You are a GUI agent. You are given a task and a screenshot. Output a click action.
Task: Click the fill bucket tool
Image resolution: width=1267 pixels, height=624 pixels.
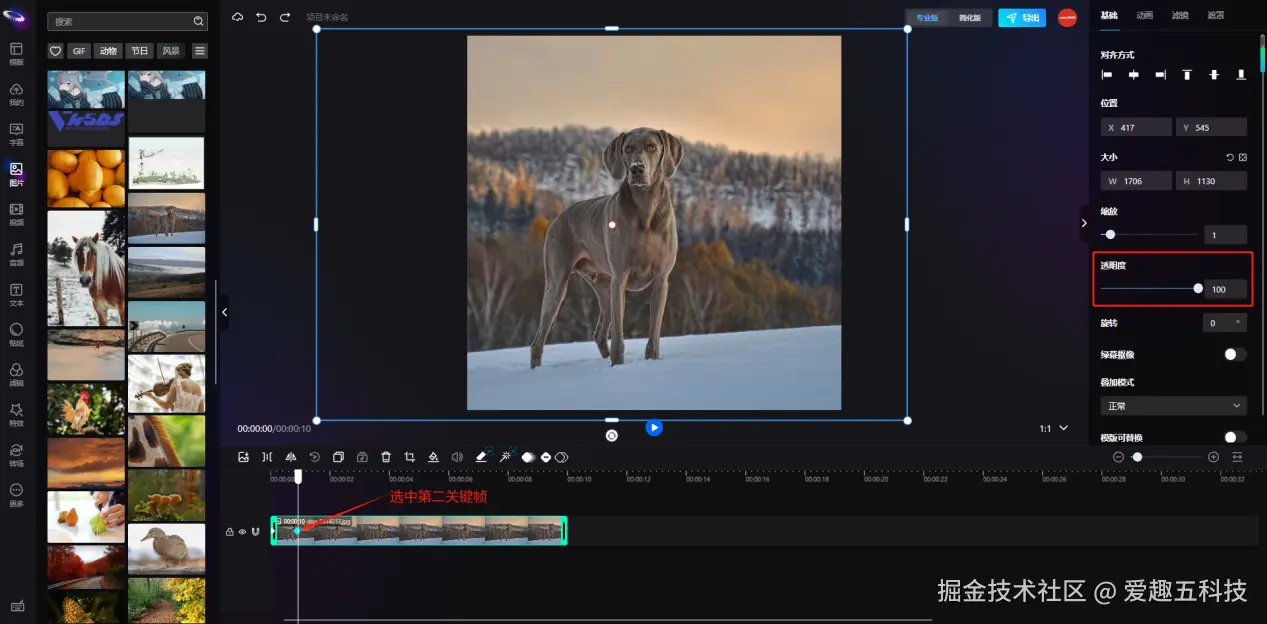point(433,457)
